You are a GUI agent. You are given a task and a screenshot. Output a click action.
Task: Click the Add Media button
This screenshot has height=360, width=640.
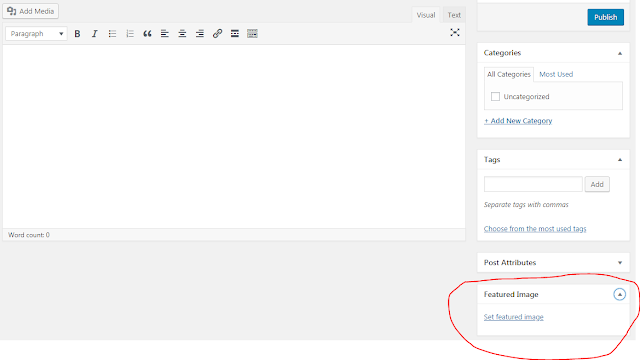point(31,11)
